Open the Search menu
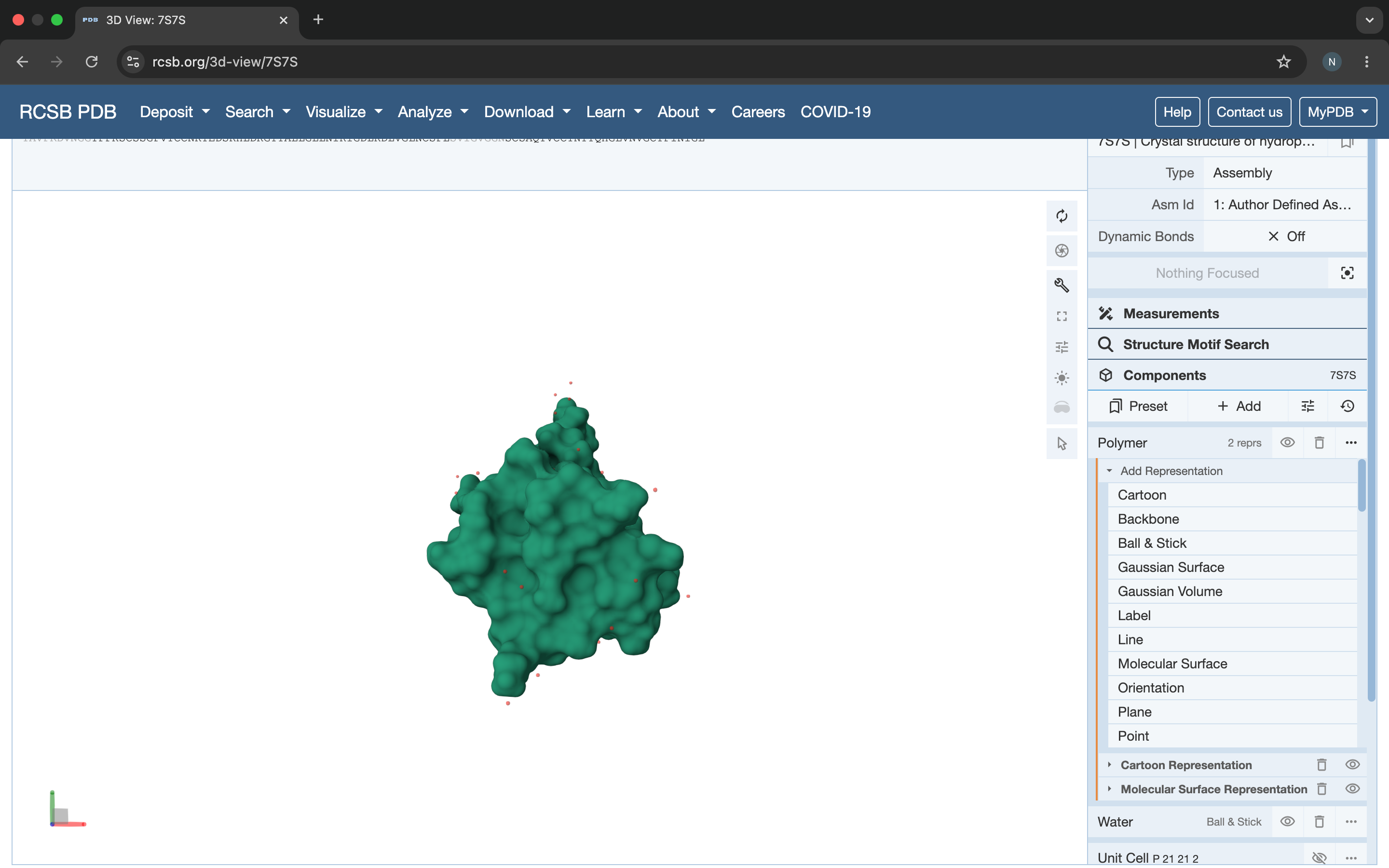This screenshot has height=868, width=1389. click(x=258, y=112)
